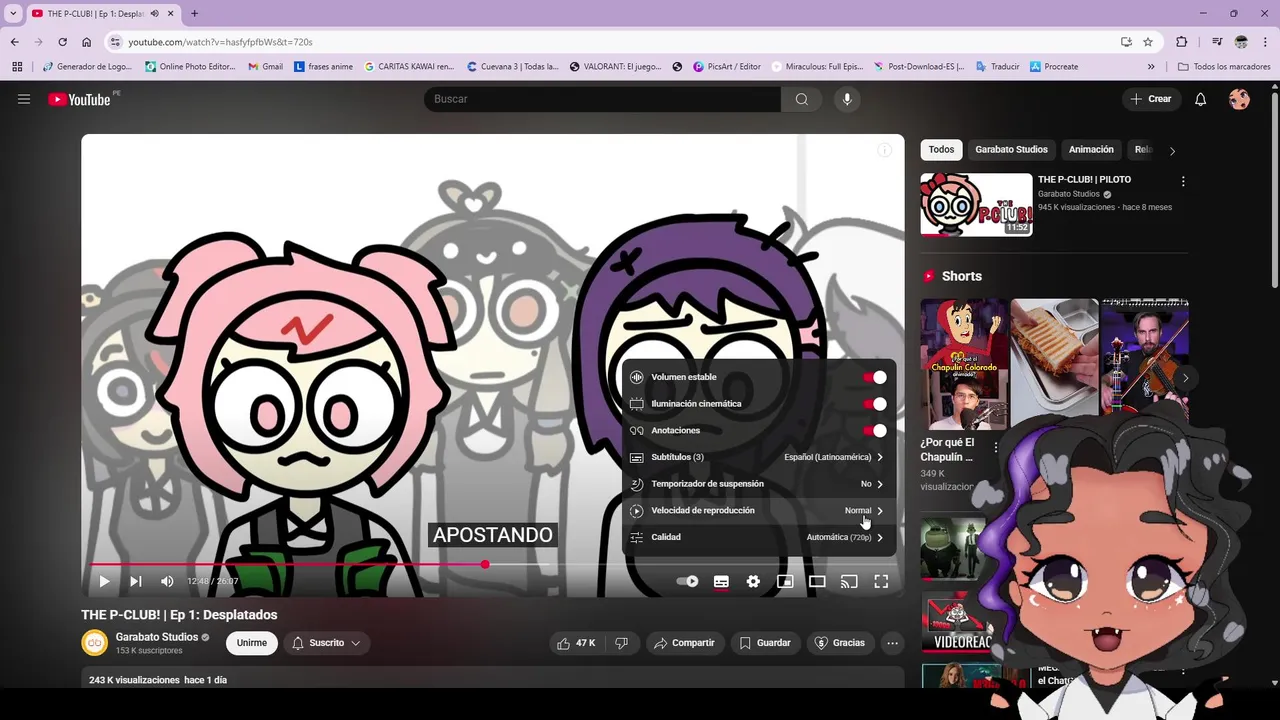Click the Crear button
Image resolution: width=1280 pixels, height=720 pixels.
pyautogui.click(x=1151, y=99)
